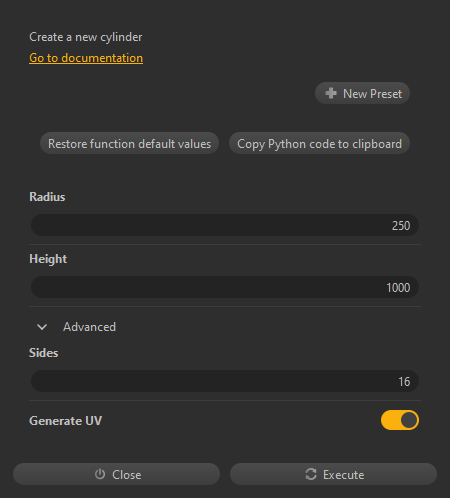The image size is (450, 498).
Task: Click the Advanced section label
Action: tap(90, 327)
